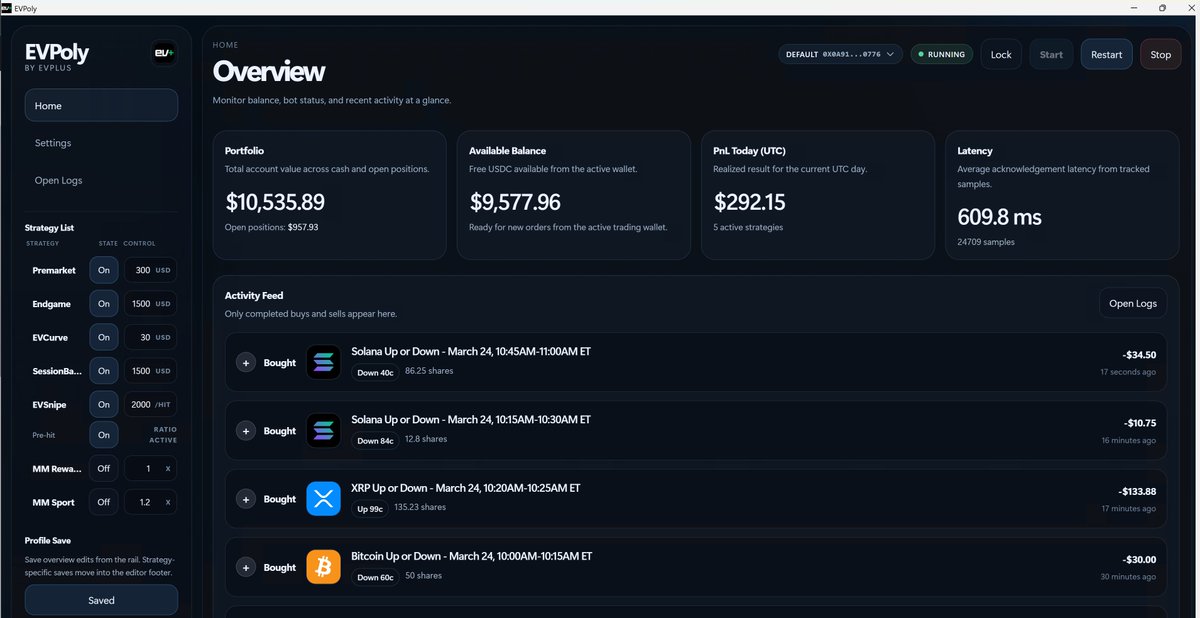Stop the bot
The height and width of the screenshot is (618, 1200).
(1160, 54)
